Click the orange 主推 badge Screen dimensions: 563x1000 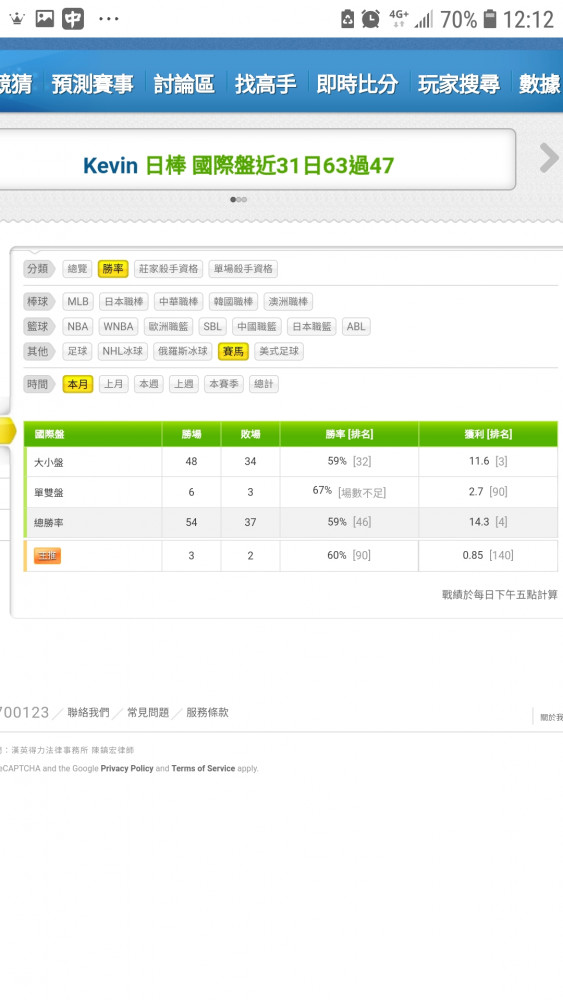[47, 555]
